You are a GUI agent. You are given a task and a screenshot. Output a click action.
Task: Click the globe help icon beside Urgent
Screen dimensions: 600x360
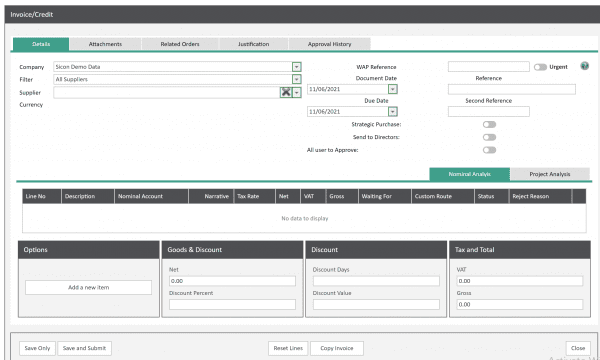(x=584, y=66)
